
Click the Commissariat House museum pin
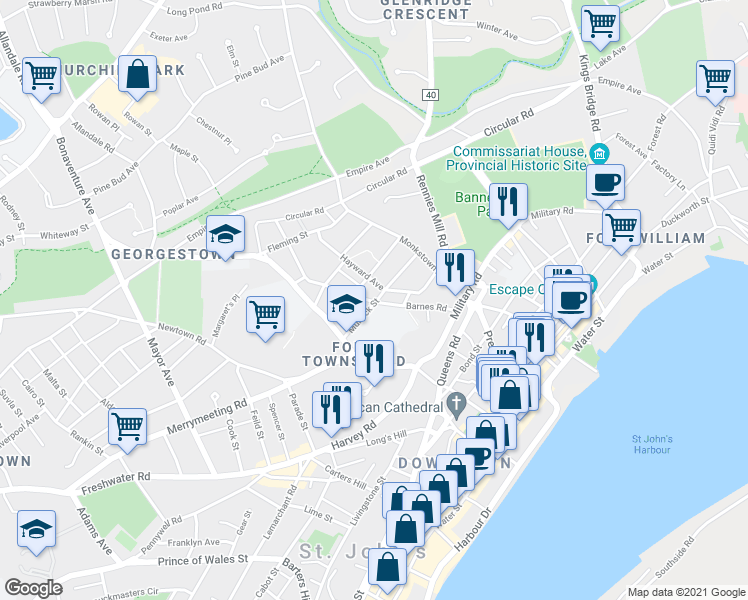pos(598,154)
